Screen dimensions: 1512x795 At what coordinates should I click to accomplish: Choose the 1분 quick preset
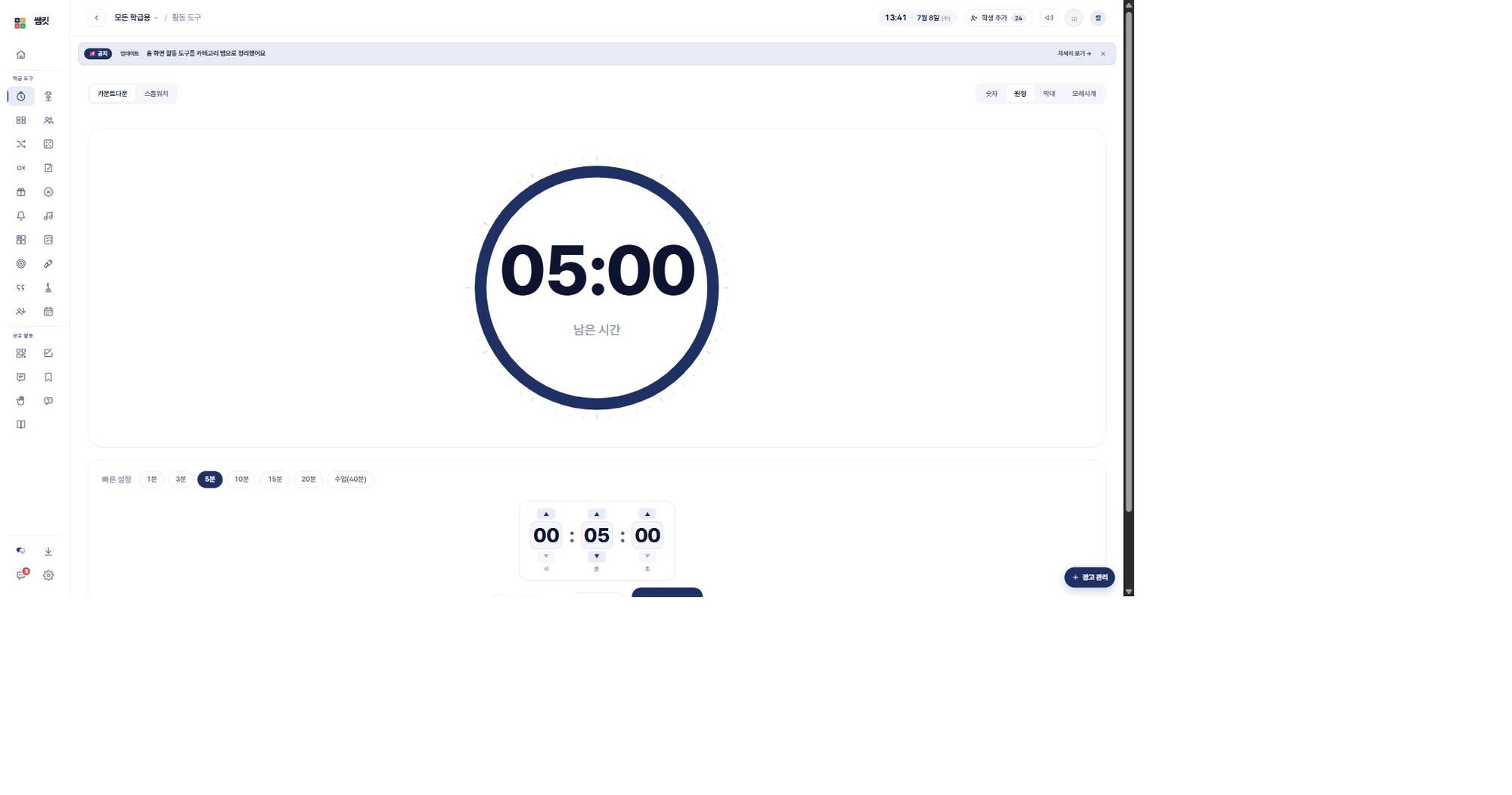point(152,480)
